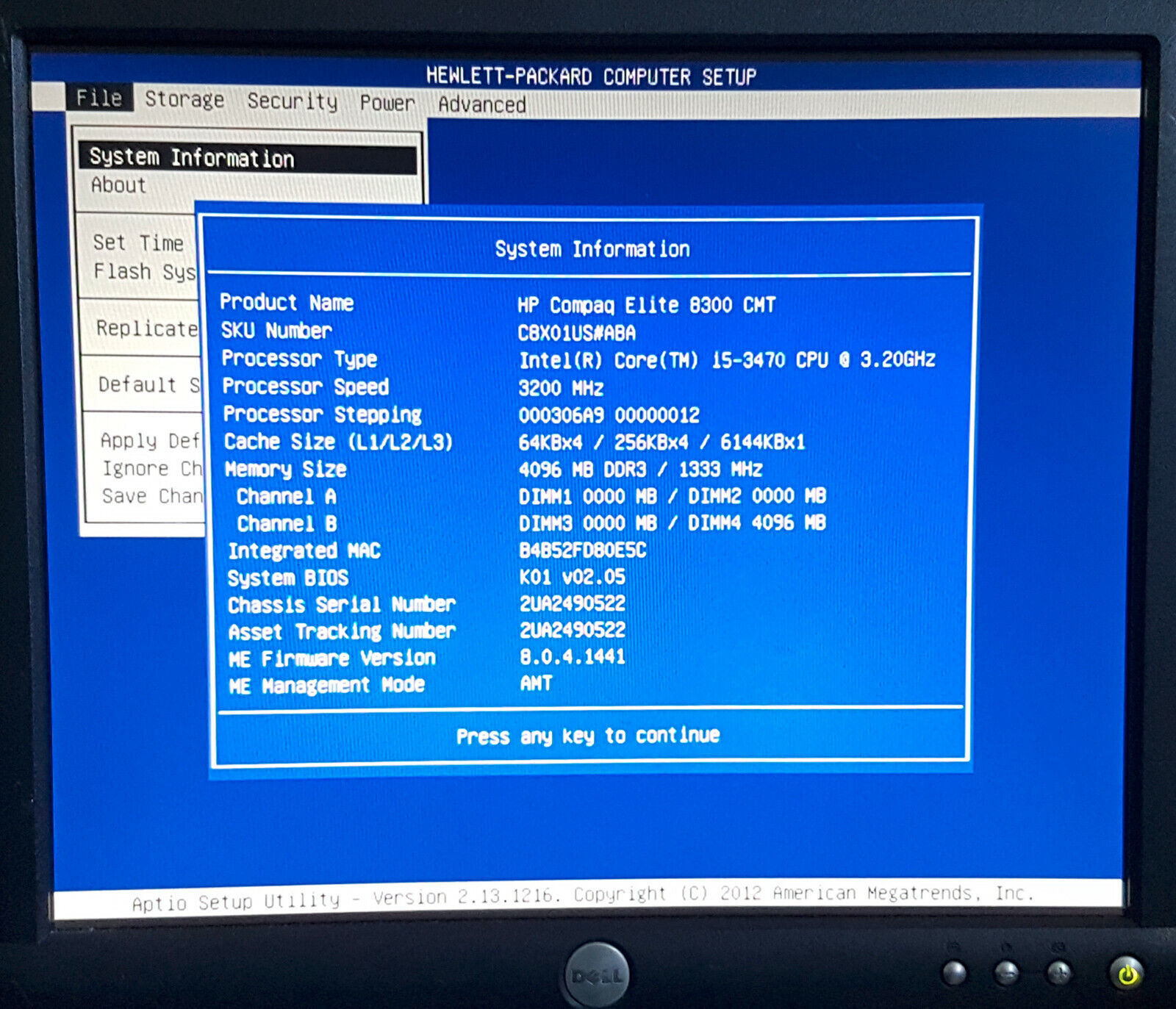Click the Processor Type label
Image resolution: width=1176 pixels, height=1009 pixels.
click(299, 359)
